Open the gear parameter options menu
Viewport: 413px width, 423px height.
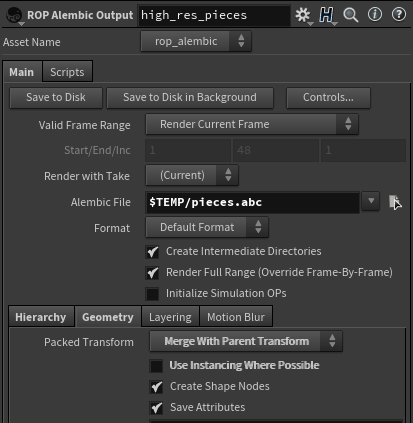[303, 15]
